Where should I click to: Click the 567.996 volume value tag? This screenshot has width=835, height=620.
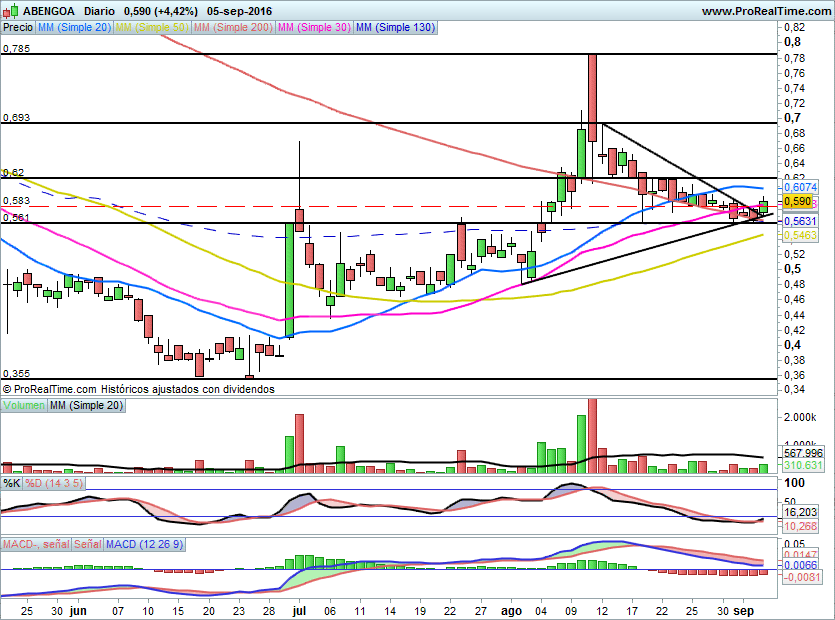pyautogui.click(x=803, y=453)
